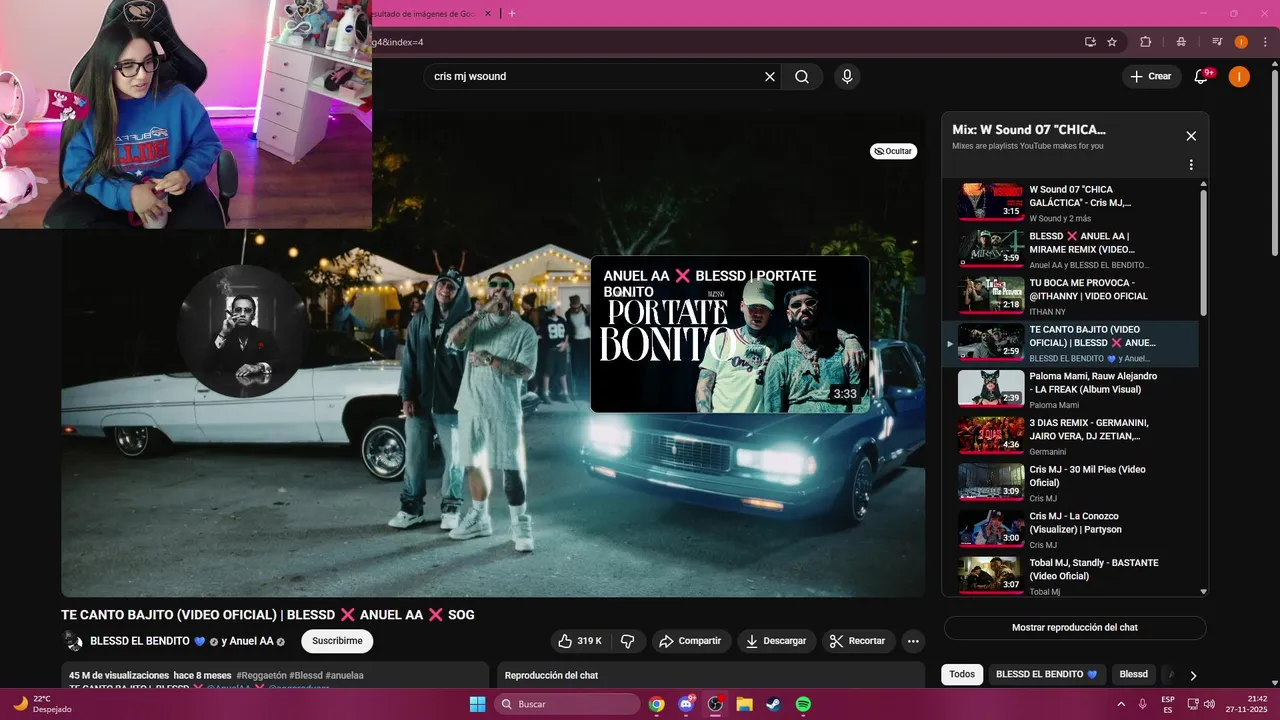
Task: Open YouTube notifications bell
Action: click(1202, 76)
